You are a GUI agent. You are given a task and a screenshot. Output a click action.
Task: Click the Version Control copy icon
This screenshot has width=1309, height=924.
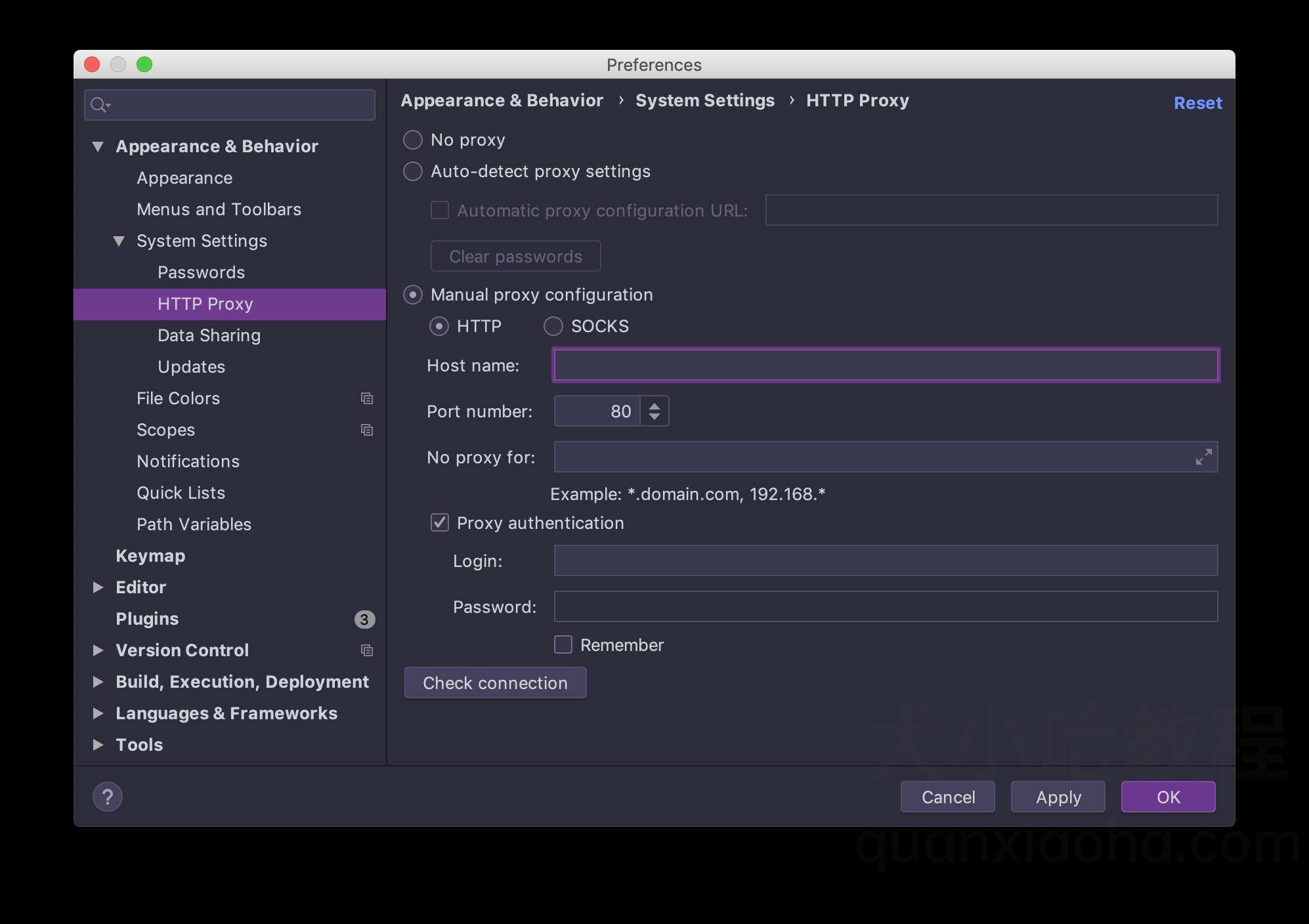[369, 649]
